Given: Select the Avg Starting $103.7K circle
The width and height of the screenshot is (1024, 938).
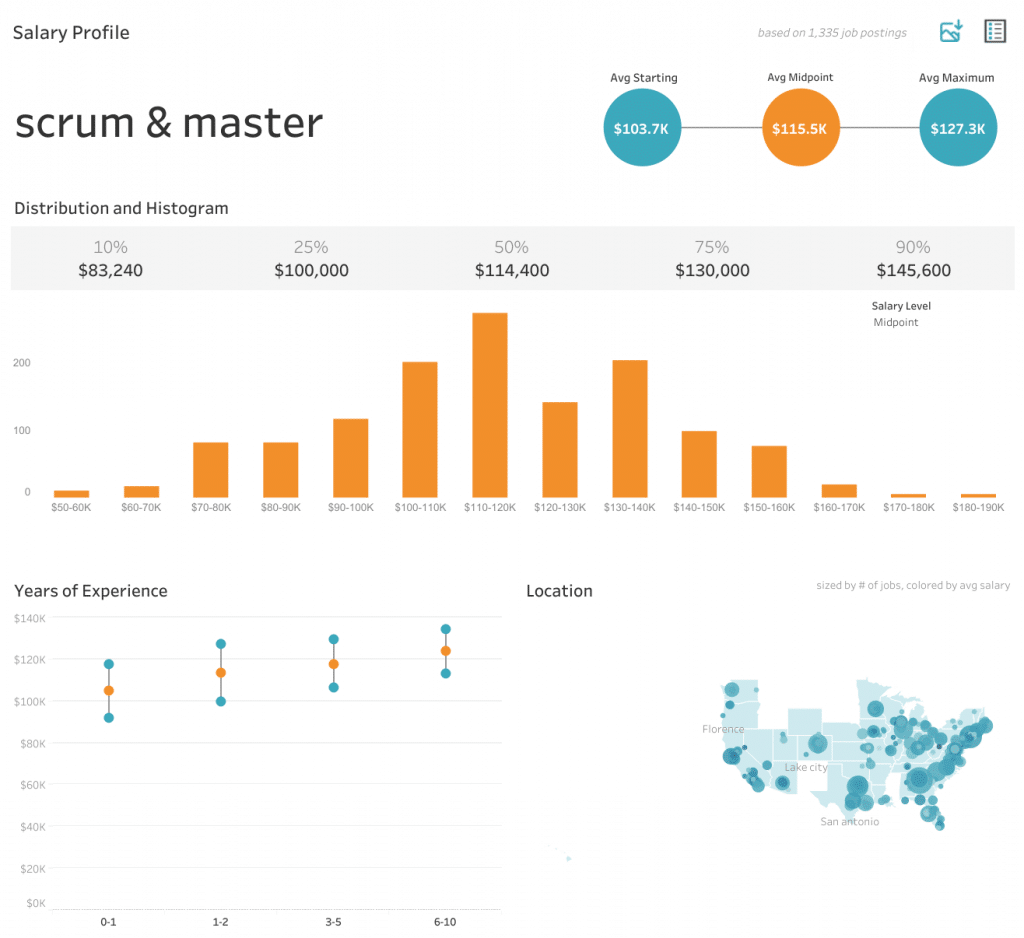Looking at the screenshot, I should click(x=642, y=127).
